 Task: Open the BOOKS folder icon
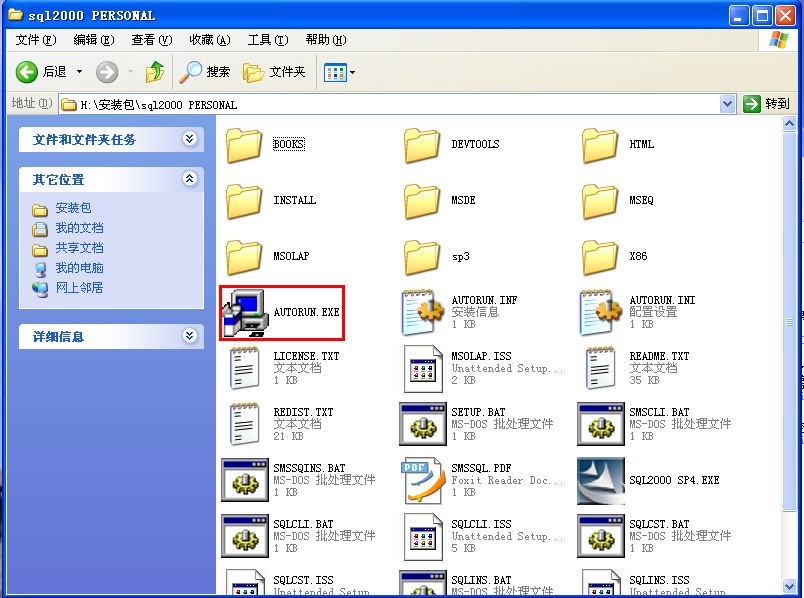244,145
